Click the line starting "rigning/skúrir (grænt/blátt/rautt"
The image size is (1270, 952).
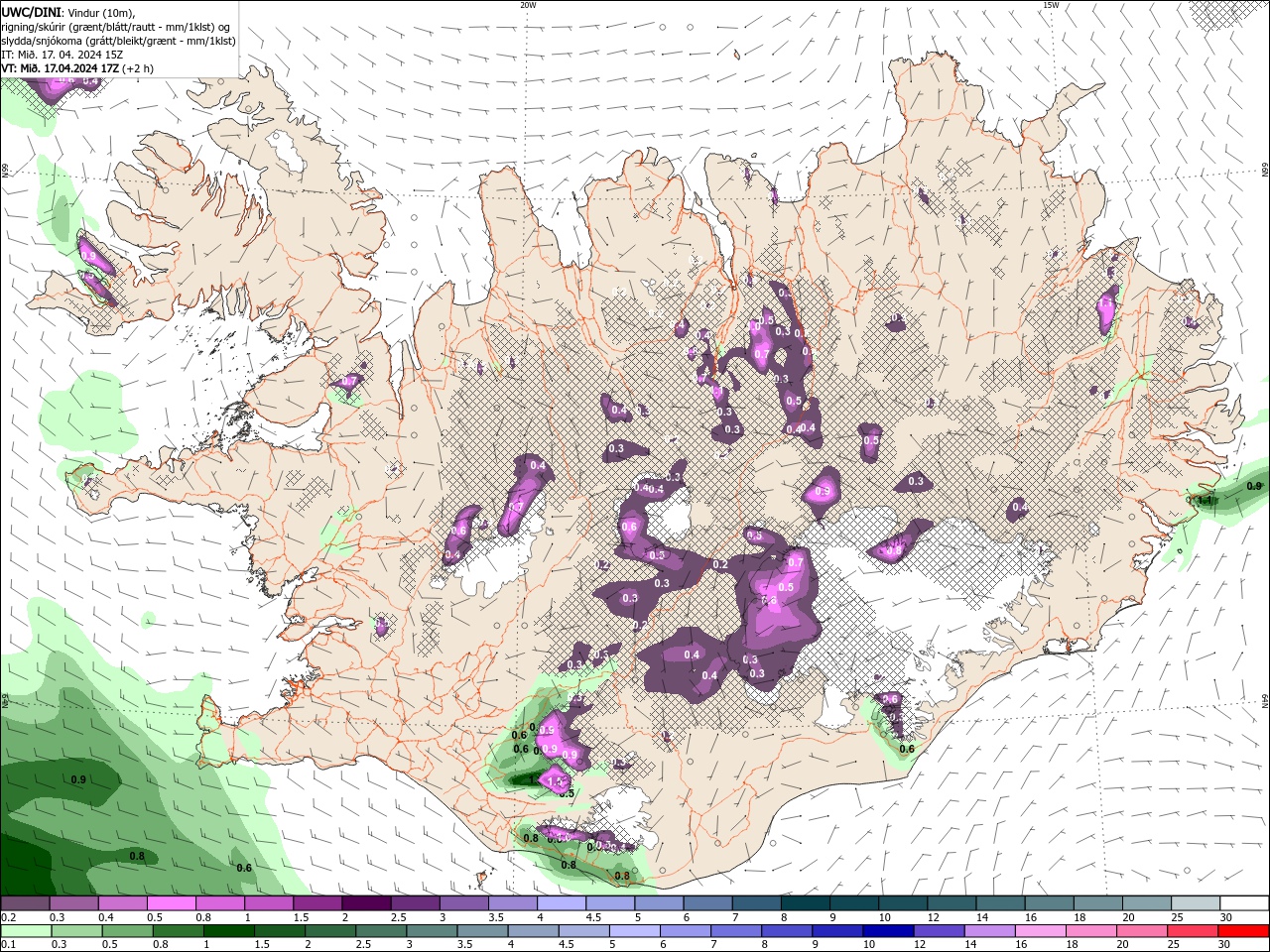tap(116, 26)
